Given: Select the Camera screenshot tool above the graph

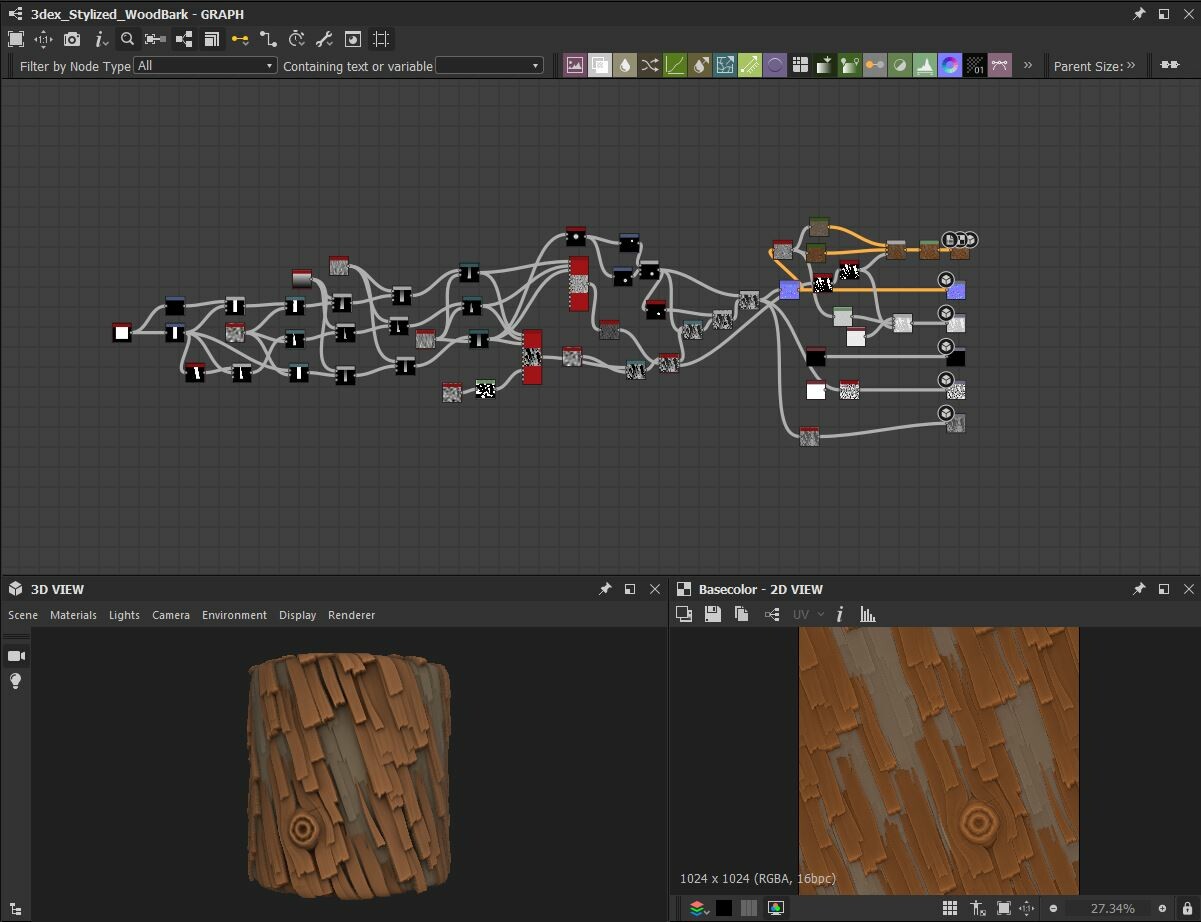Looking at the screenshot, I should (x=71, y=40).
